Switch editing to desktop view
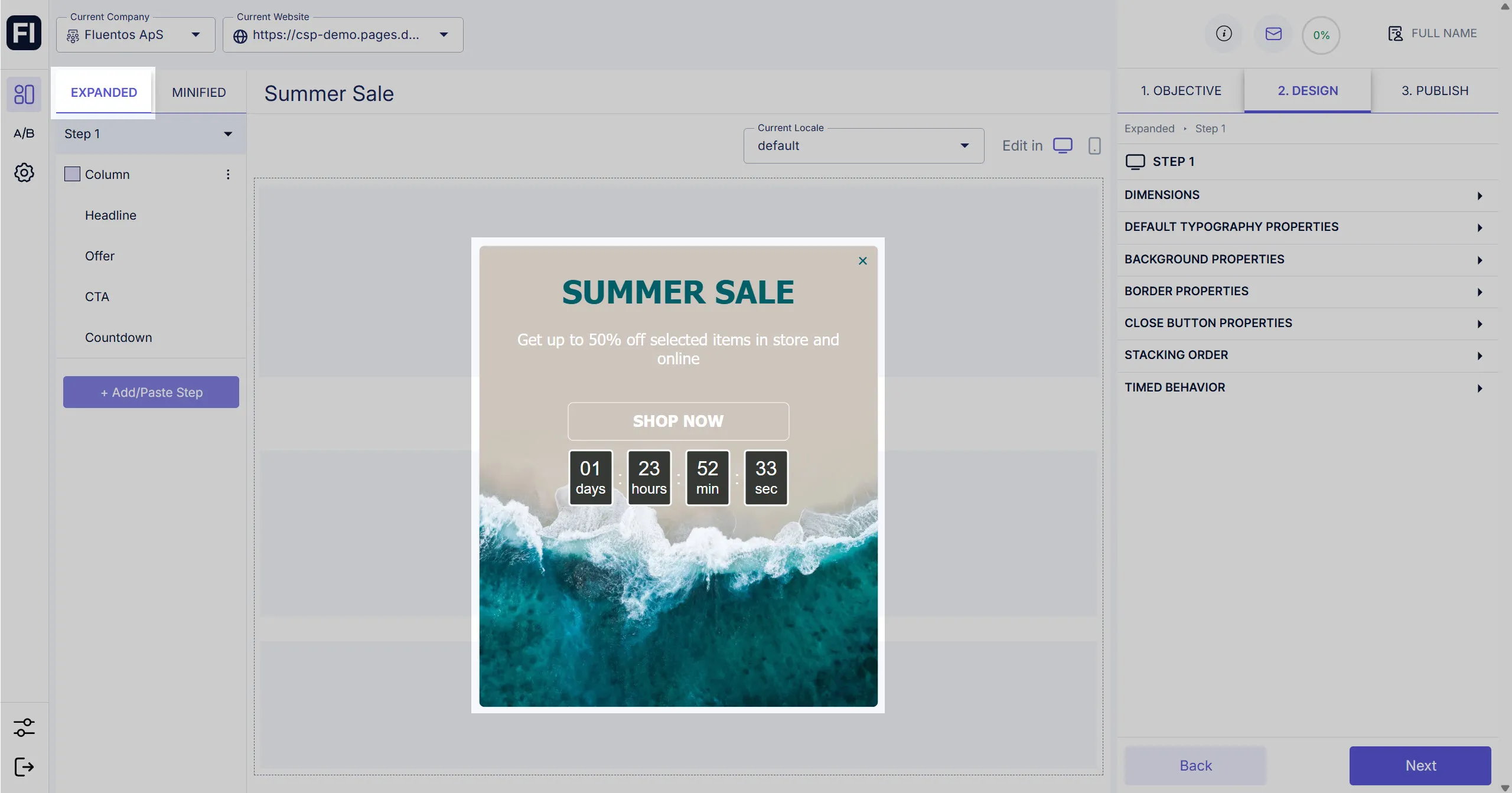Screen dimensions: 1512x793 [x=1063, y=146]
